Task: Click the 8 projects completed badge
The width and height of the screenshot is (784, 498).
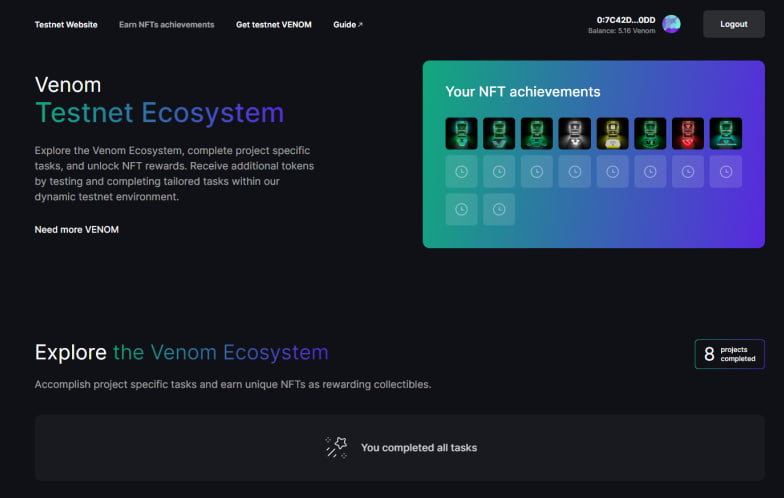Action: [x=730, y=354]
